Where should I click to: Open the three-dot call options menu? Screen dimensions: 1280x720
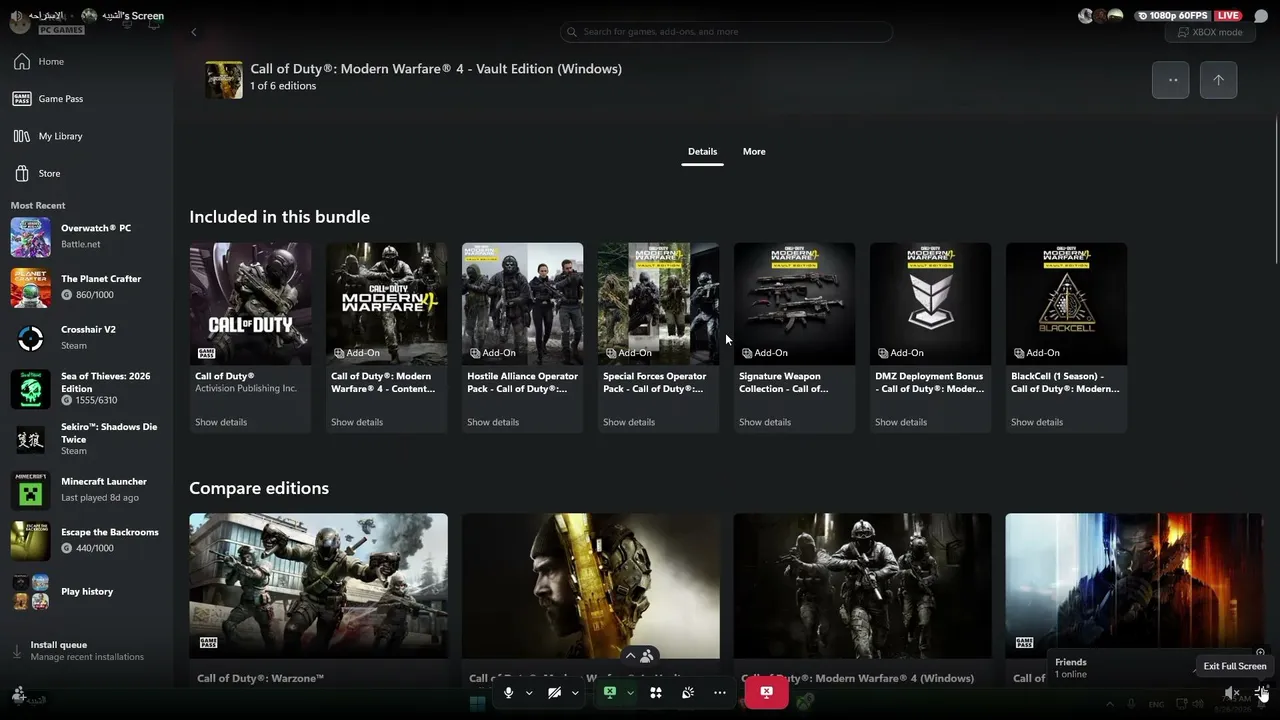tap(720, 693)
